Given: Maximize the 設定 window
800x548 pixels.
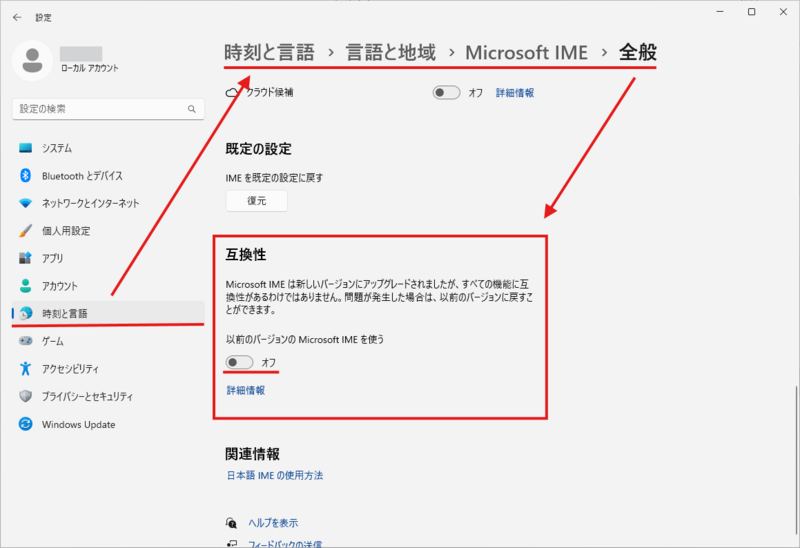Looking at the screenshot, I should pyautogui.click(x=752, y=11).
